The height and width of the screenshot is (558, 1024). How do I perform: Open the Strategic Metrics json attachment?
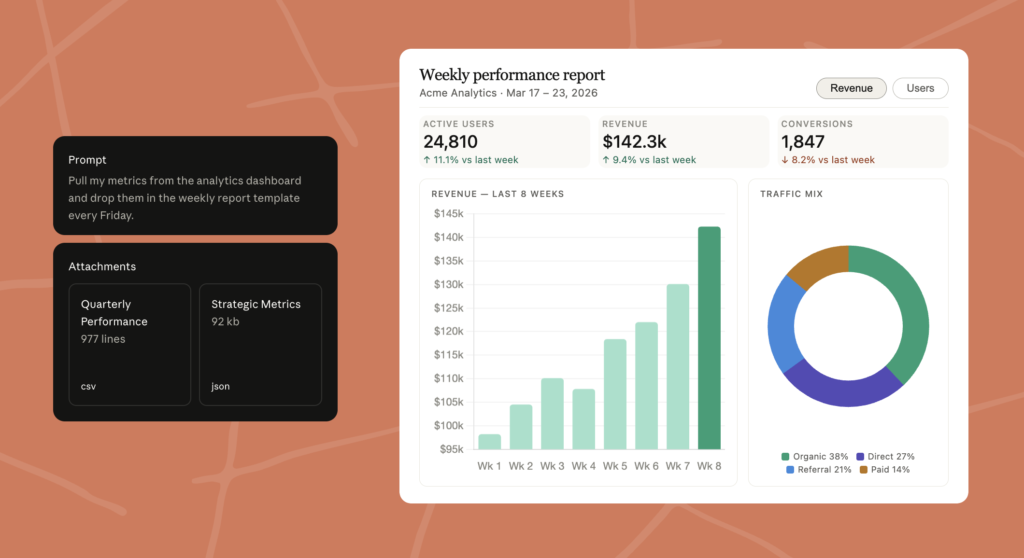(261, 344)
